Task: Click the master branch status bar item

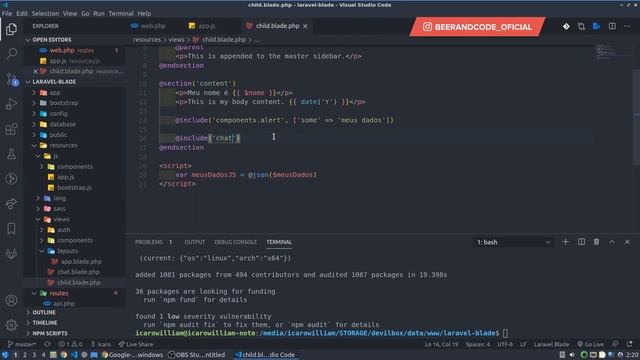Action: click(22, 344)
